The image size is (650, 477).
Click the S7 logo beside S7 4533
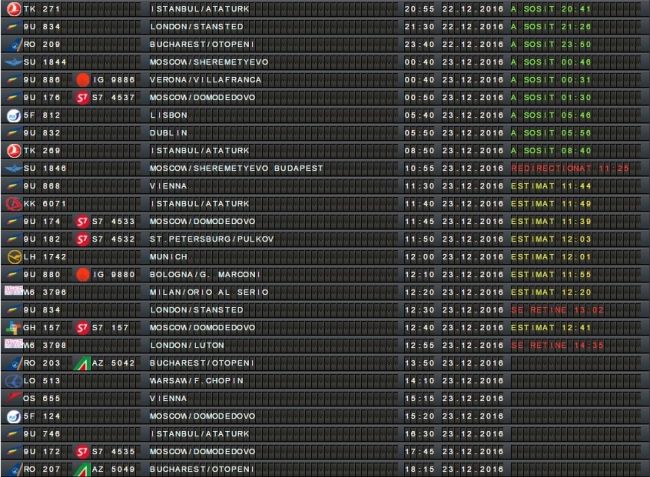[x=82, y=222]
